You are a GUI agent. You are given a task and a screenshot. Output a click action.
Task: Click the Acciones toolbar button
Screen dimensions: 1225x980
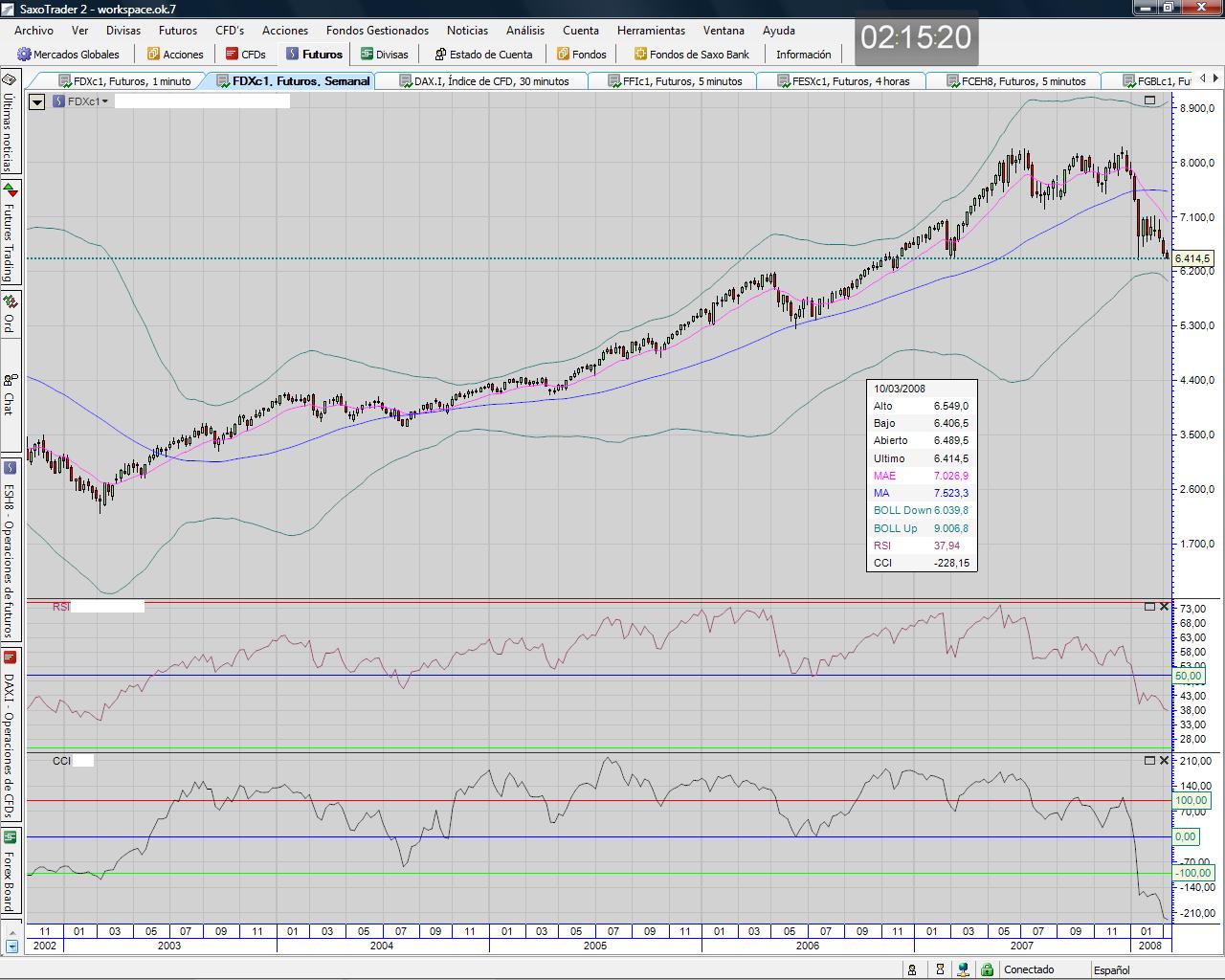(x=175, y=55)
